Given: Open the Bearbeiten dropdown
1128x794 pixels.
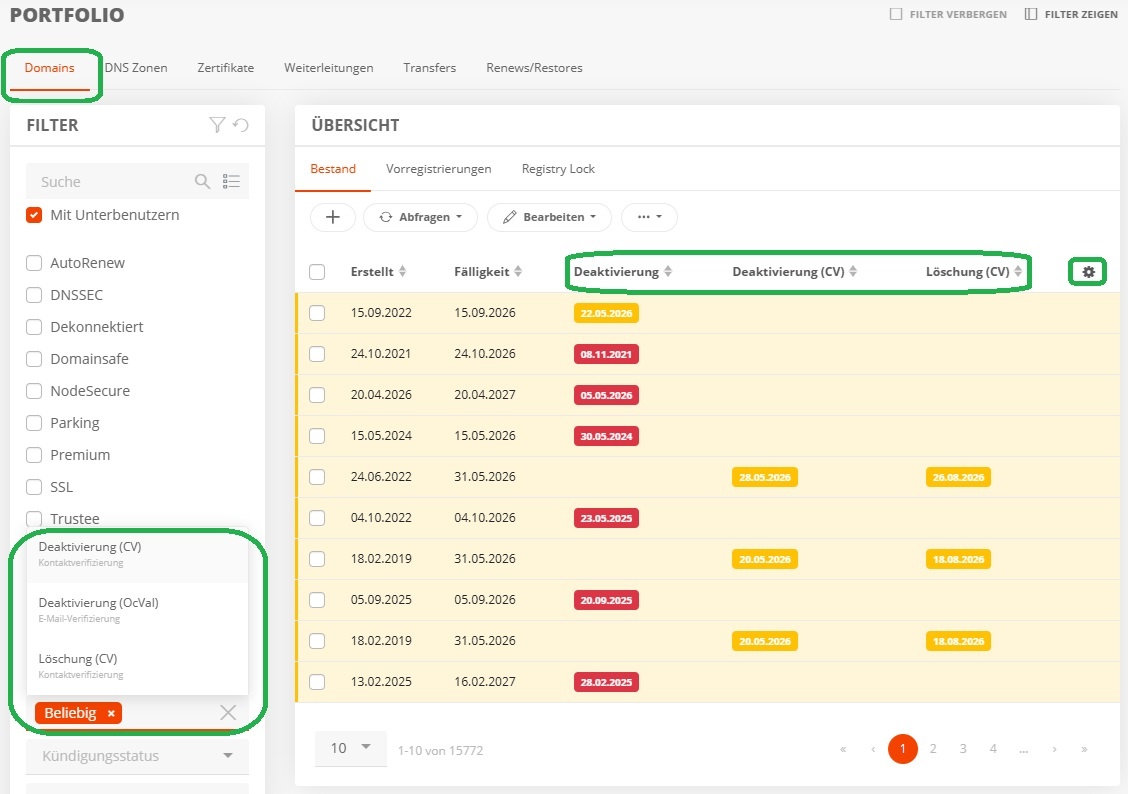Looking at the screenshot, I should coord(549,217).
